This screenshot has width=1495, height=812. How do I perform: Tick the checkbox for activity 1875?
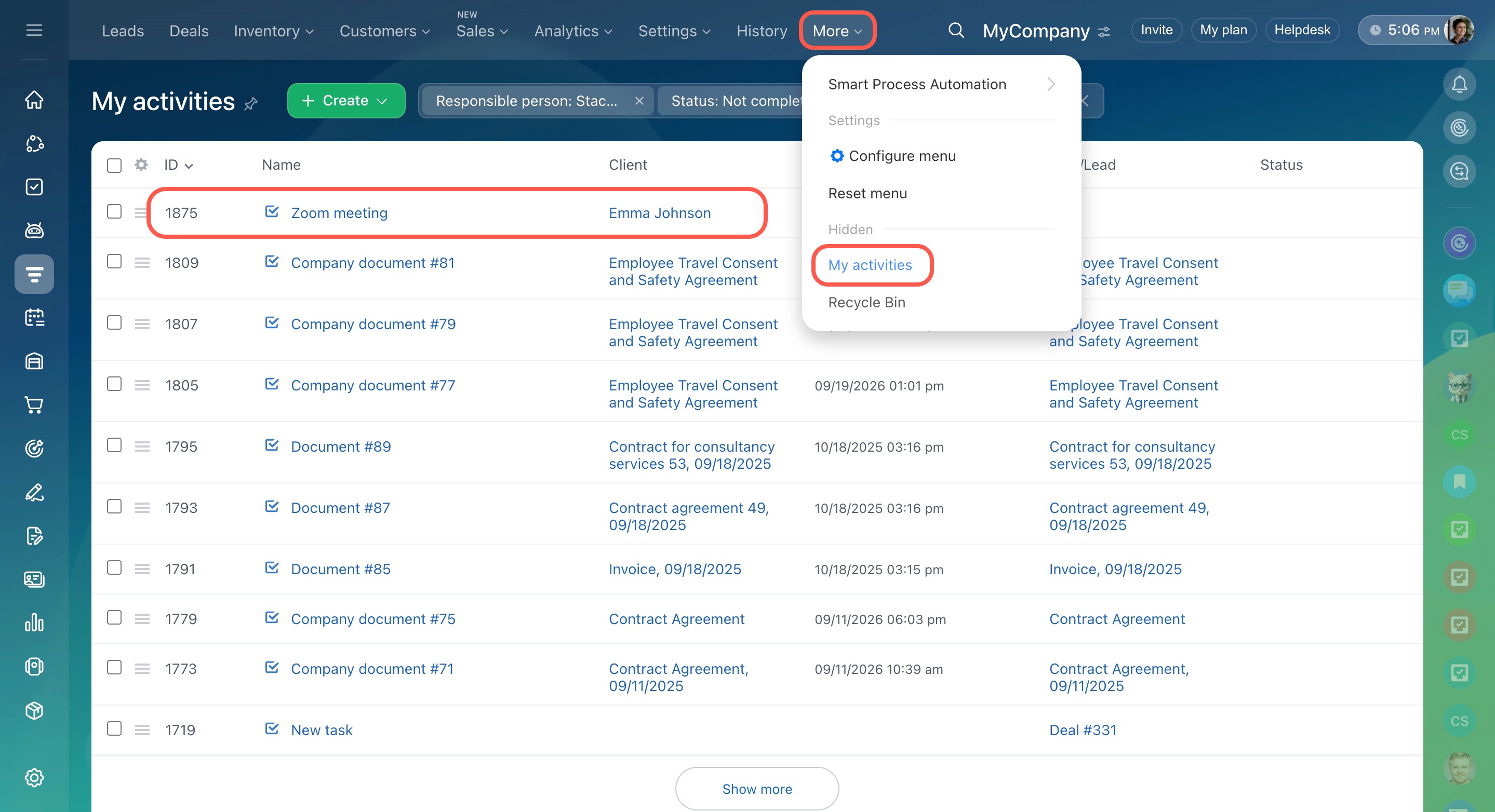click(x=114, y=212)
